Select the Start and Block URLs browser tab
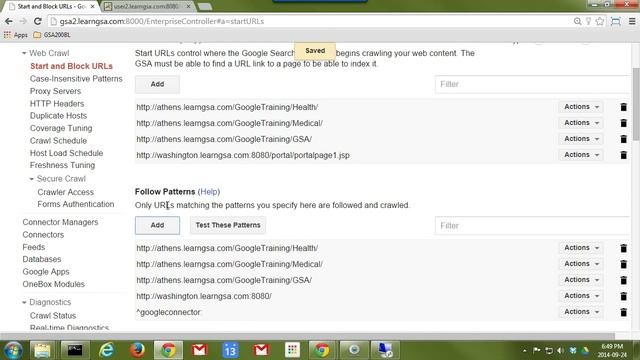The width and height of the screenshot is (640, 360). [x=51, y=7]
